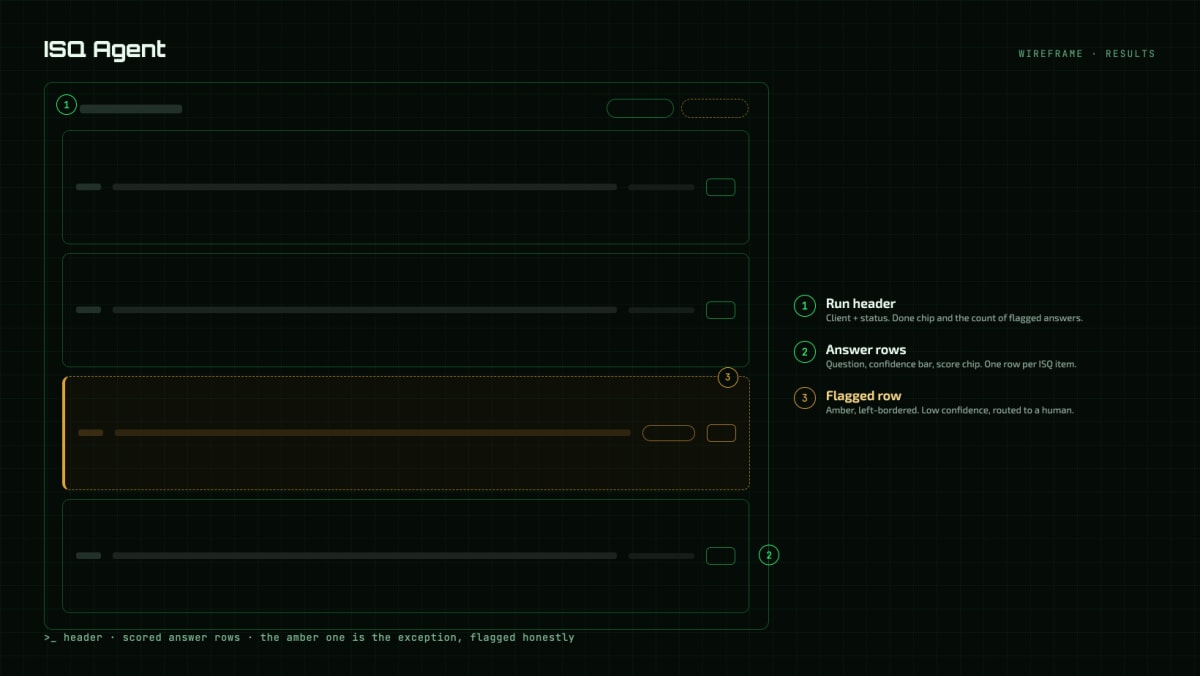Click the green Done chip in run header

point(640,108)
